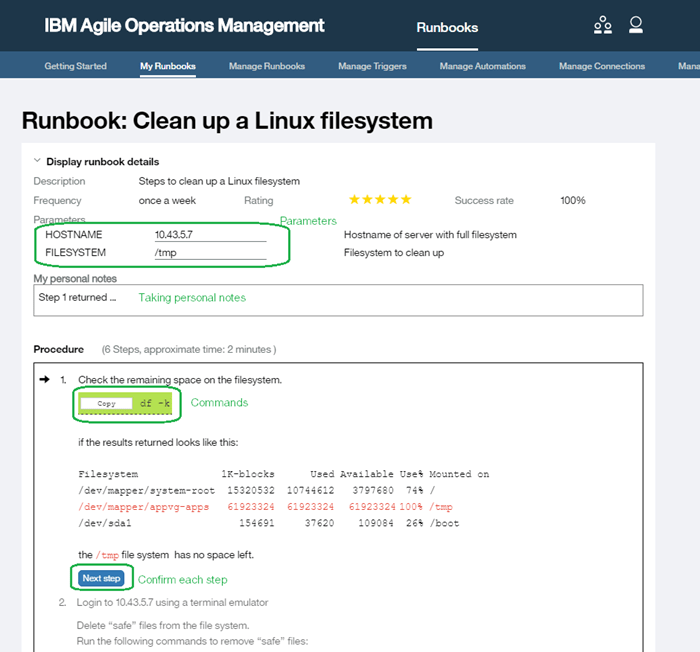Image resolution: width=700 pixels, height=652 pixels.
Task: Collapse the Display runbook details chevron
Action: [38, 161]
